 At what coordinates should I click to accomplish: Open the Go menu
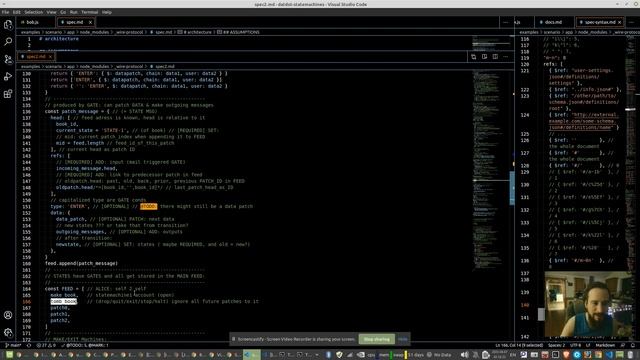63,12
